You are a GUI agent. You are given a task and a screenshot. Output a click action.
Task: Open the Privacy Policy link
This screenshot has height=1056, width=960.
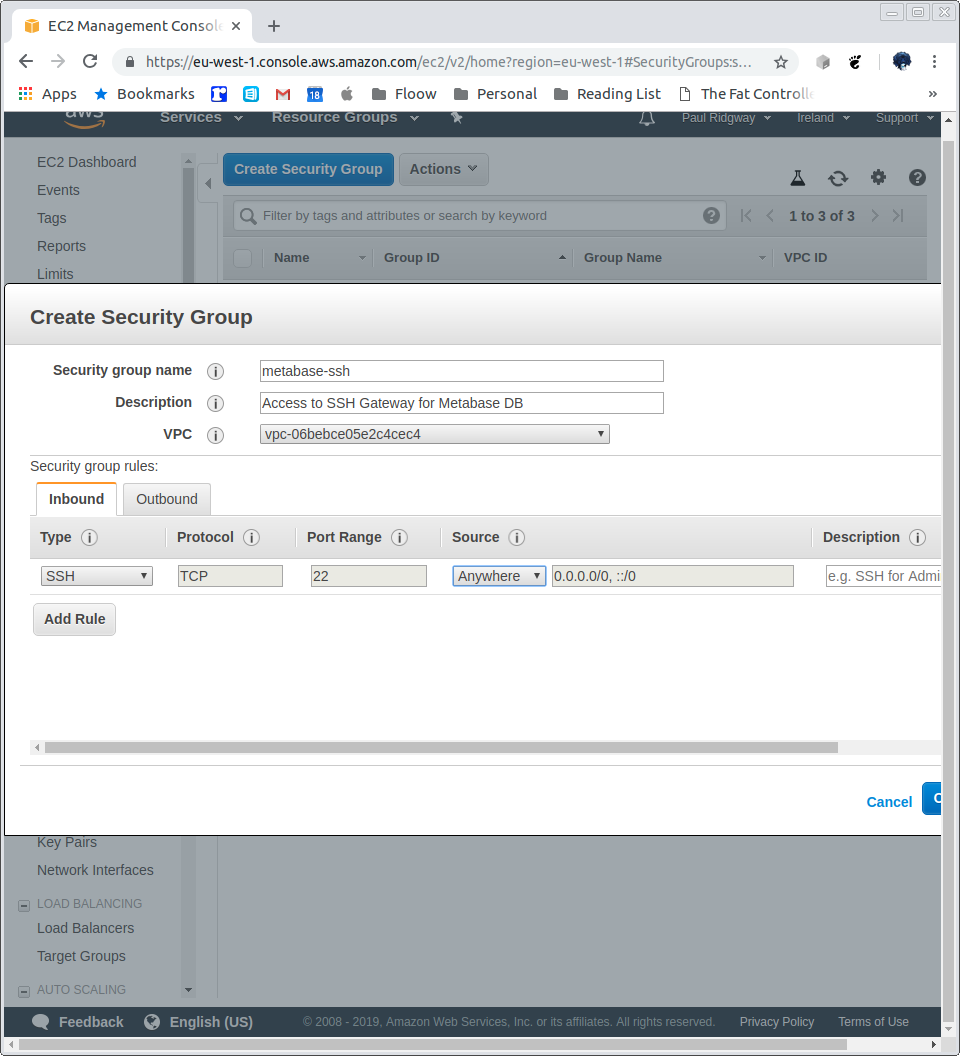[777, 1022]
